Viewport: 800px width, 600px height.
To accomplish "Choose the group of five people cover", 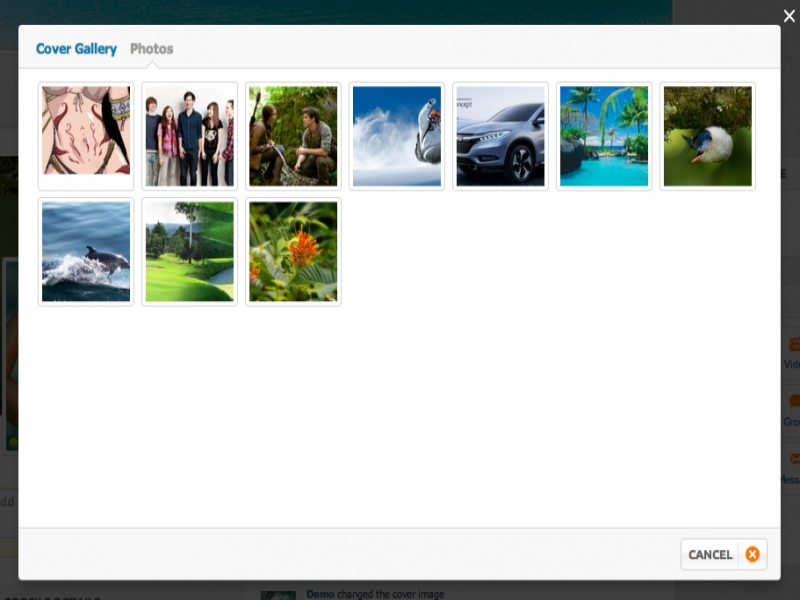I will pyautogui.click(x=190, y=136).
